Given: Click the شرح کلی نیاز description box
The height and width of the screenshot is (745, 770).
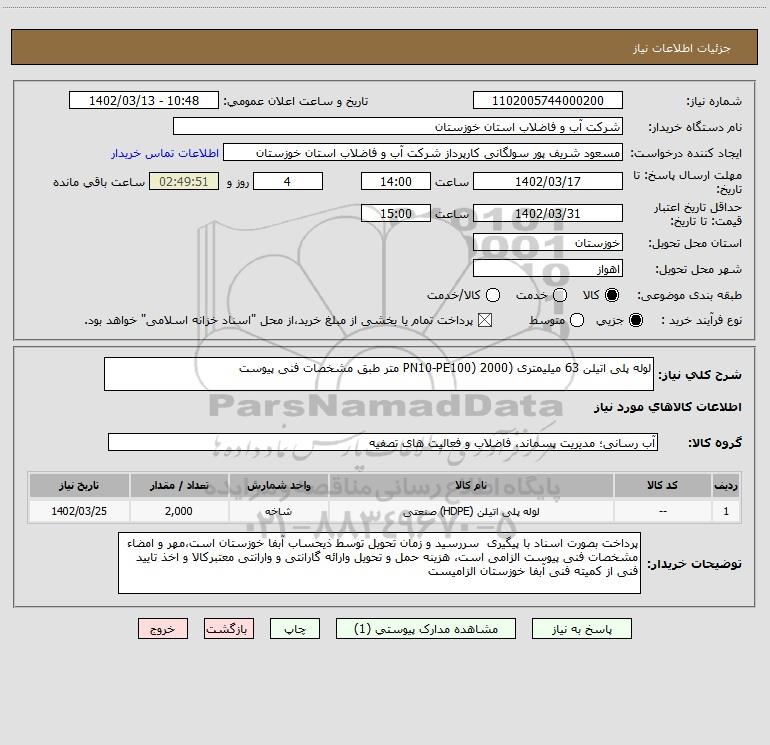Looking at the screenshot, I should (379, 374).
